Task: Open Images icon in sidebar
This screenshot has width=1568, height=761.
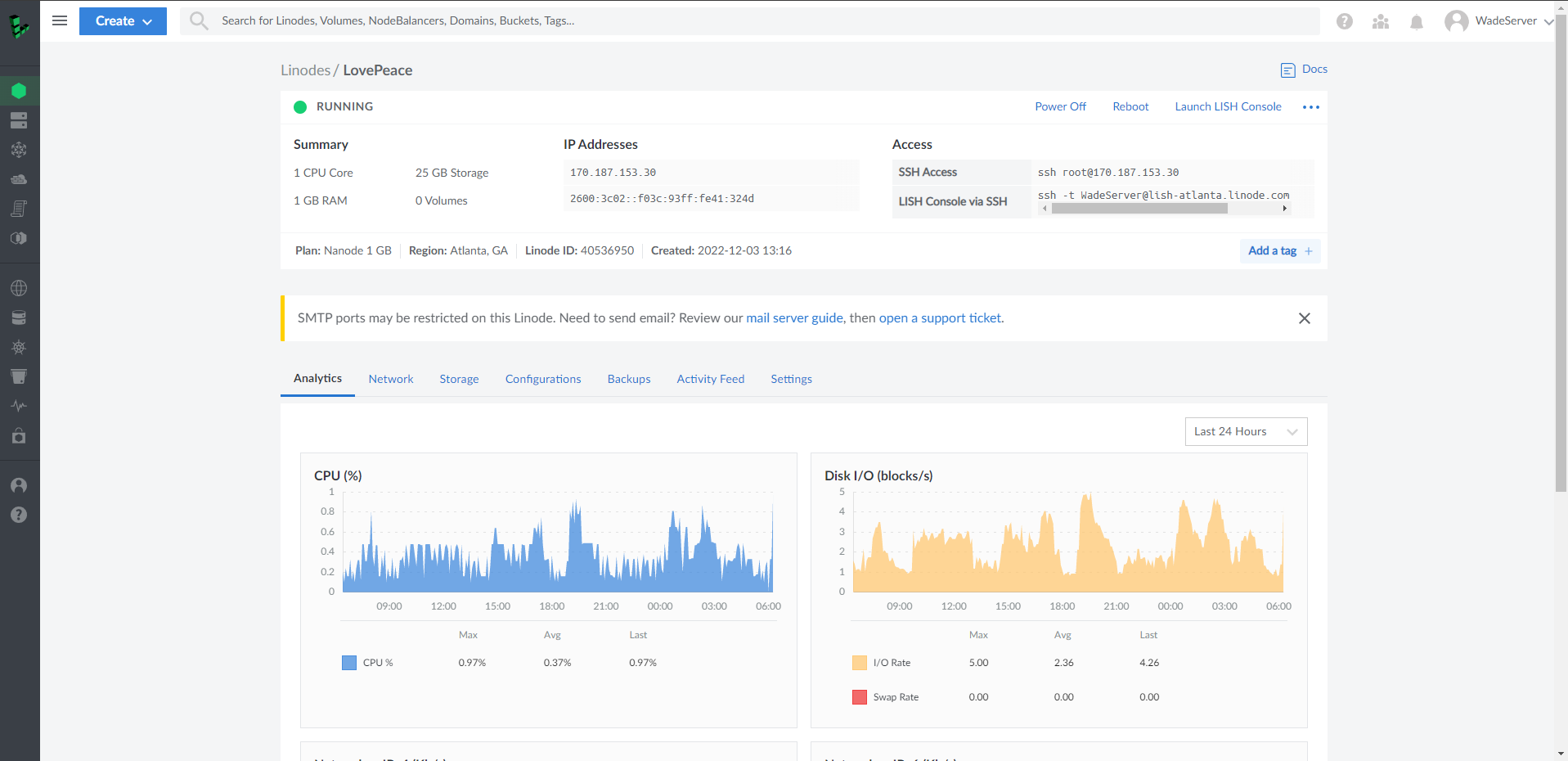Action: click(19, 238)
